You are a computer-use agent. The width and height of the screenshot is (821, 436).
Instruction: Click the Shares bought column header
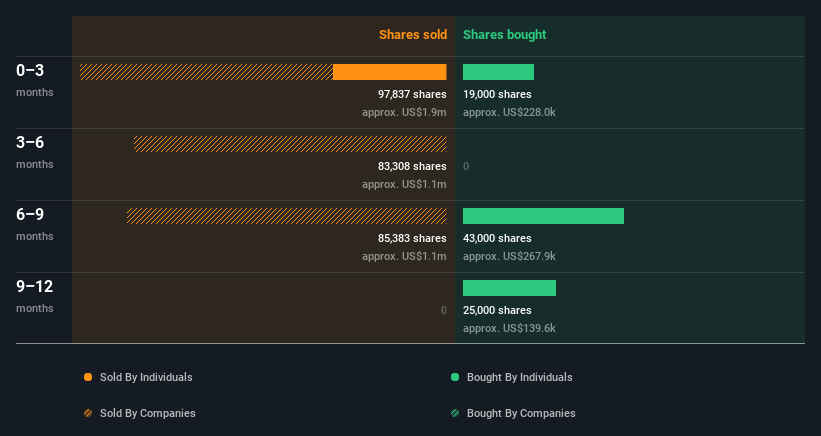point(504,35)
